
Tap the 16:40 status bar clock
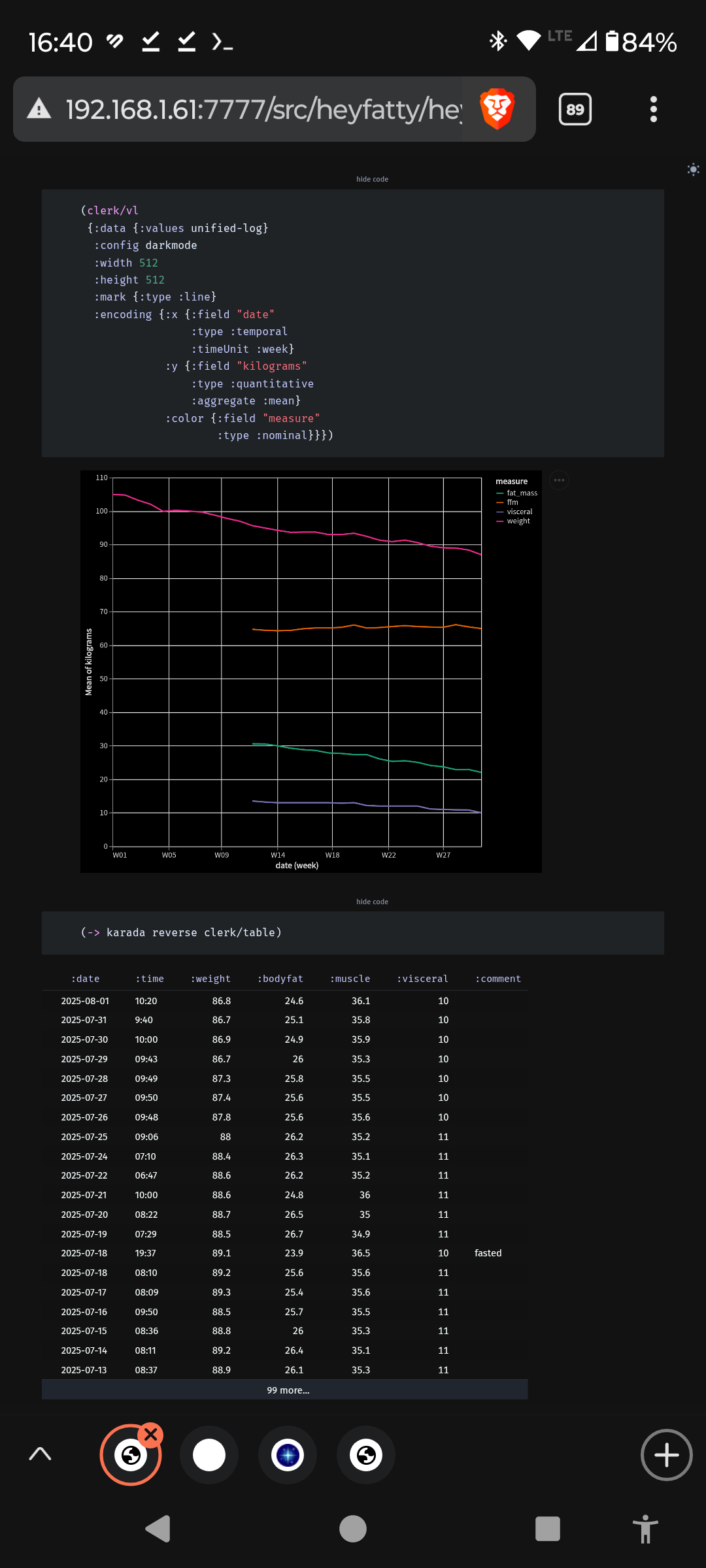[60, 42]
